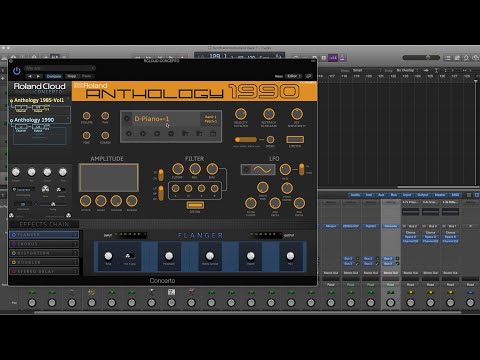Image resolution: width=480 pixels, height=360 pixels.
Task: Go to next preset with right arrow
Action: point(38,76)
